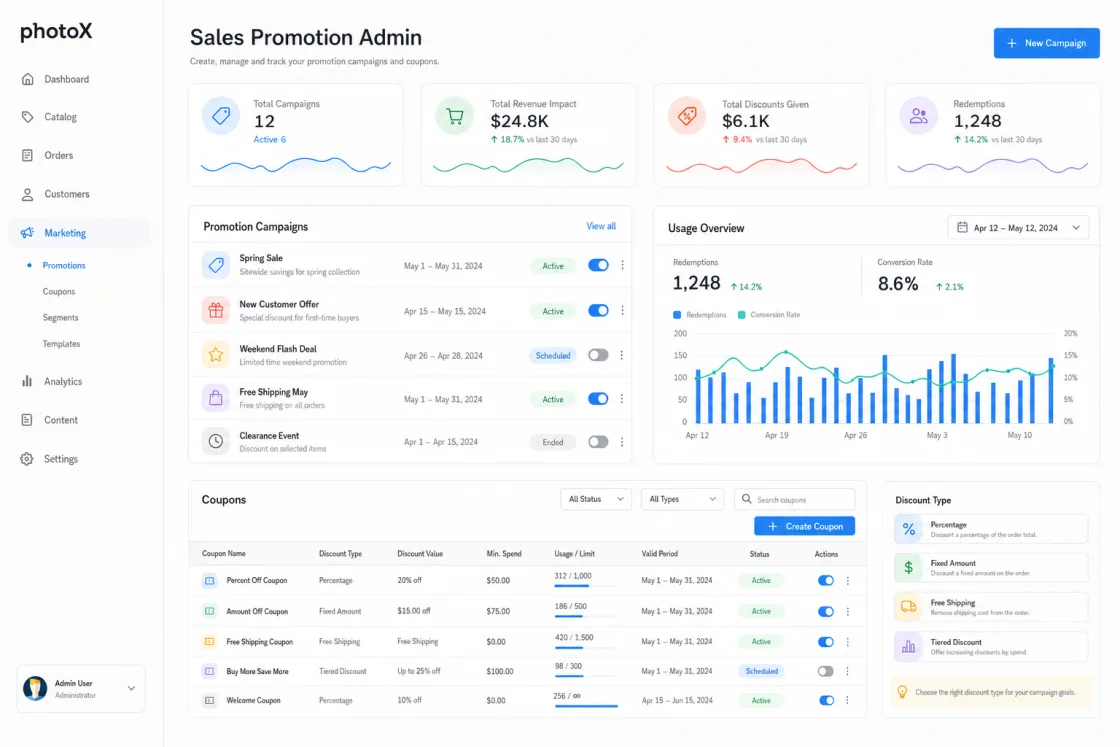Click the 312 / 1,000 usage progress bar
Viewport: 1120px width, 747px height.
[584, 586]
